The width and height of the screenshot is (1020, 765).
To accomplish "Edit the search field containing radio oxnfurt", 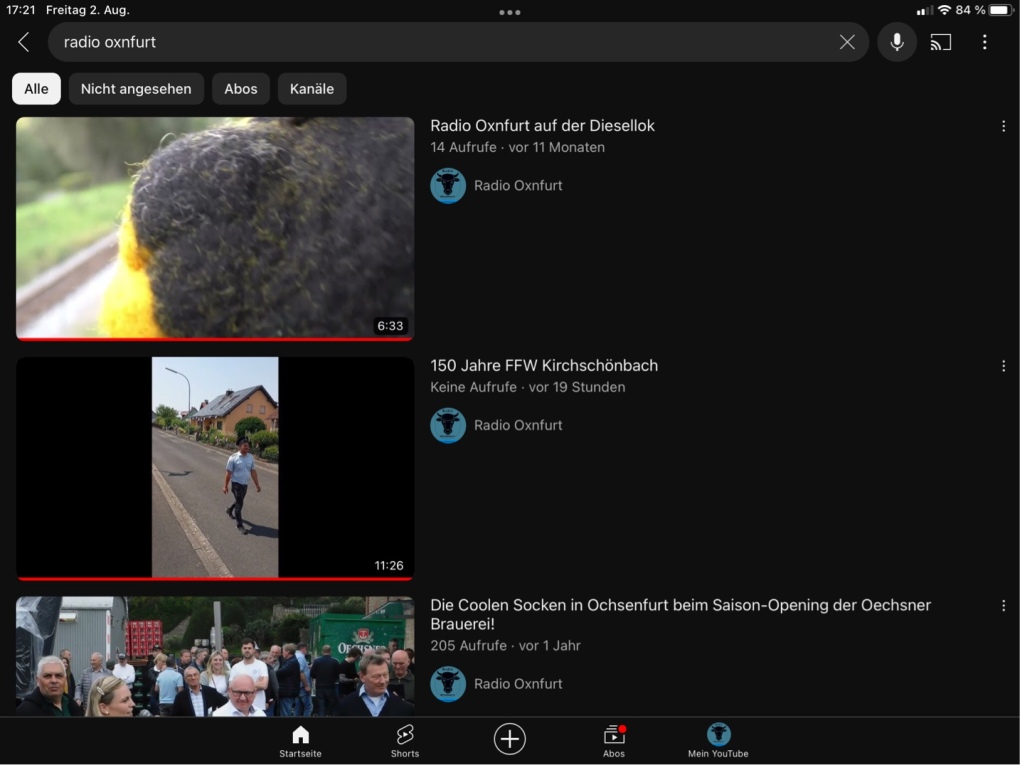I will pos(458,42).
